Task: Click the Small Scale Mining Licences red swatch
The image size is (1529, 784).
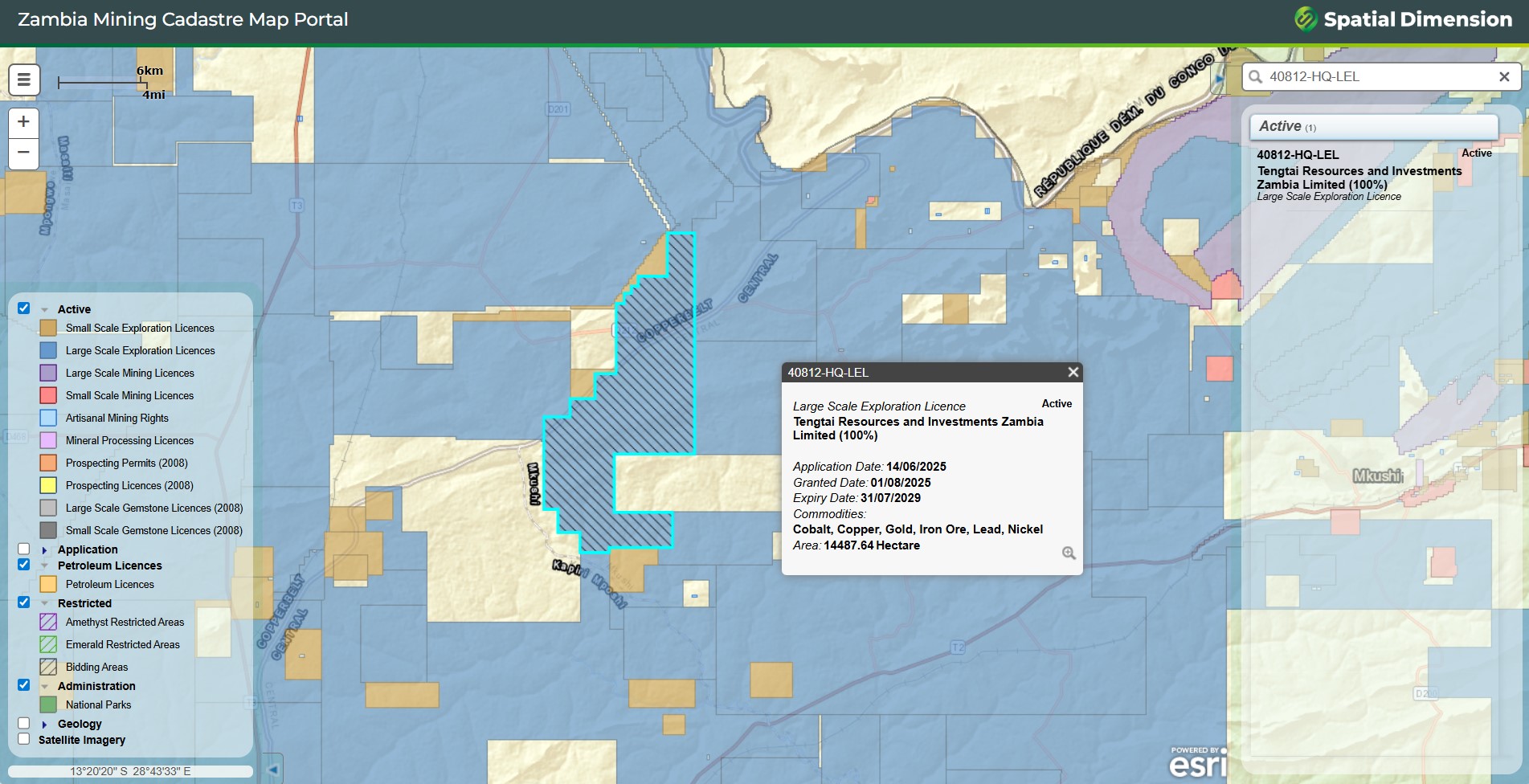Action: pyautogui.click(x=48, y=395)
